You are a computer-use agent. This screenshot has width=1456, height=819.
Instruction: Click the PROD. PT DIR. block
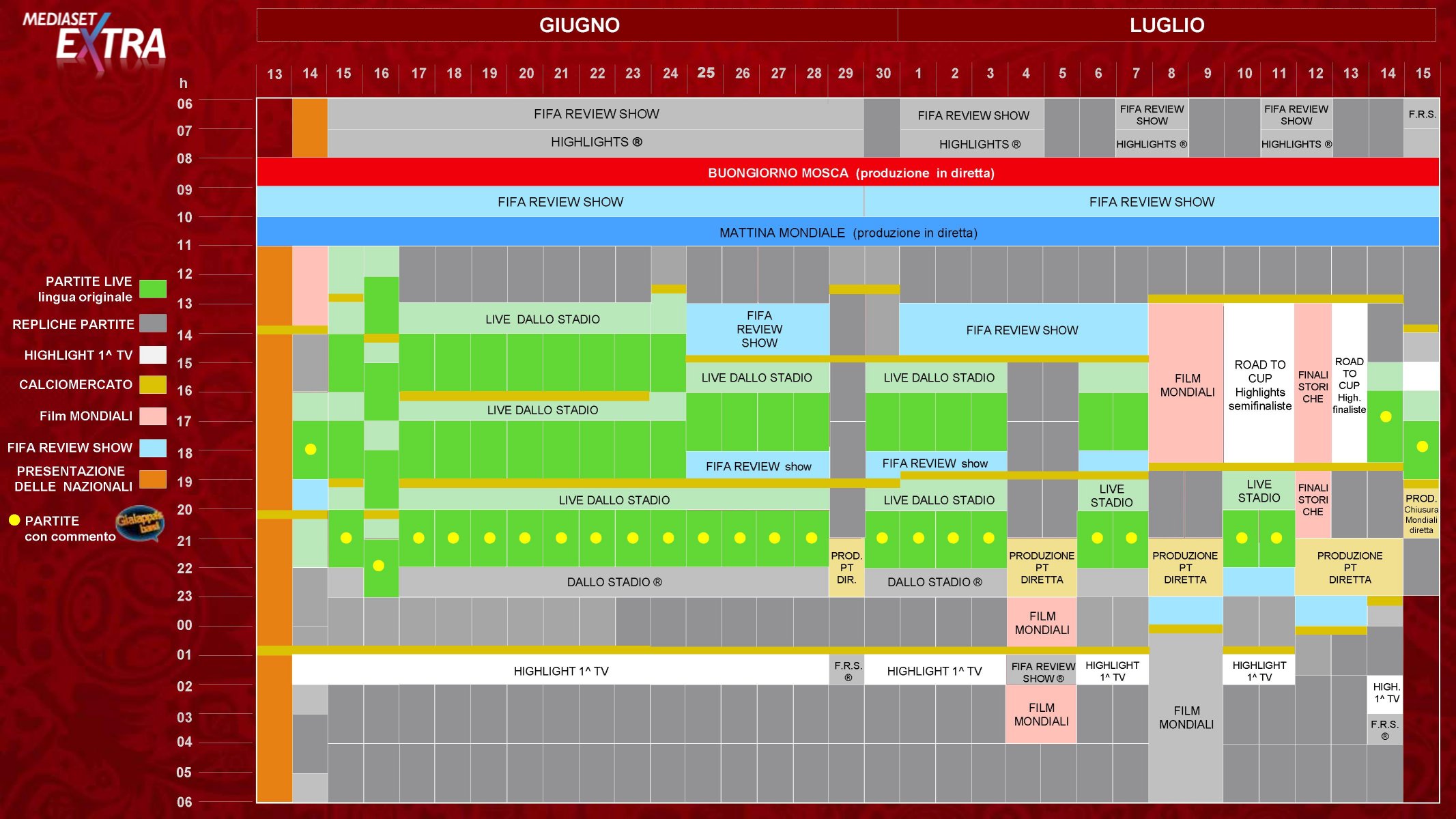[846, 567]
